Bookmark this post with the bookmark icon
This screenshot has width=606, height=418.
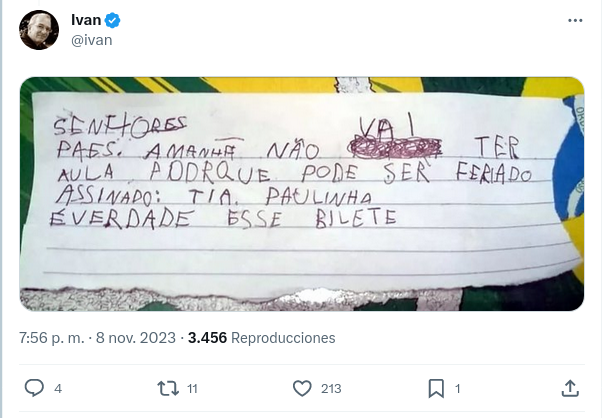(436, 388)
